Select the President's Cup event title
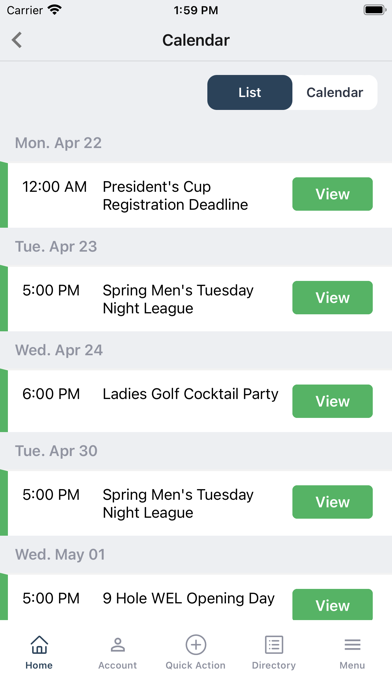Screen dimensions: 392x696 tap(175, 196)
